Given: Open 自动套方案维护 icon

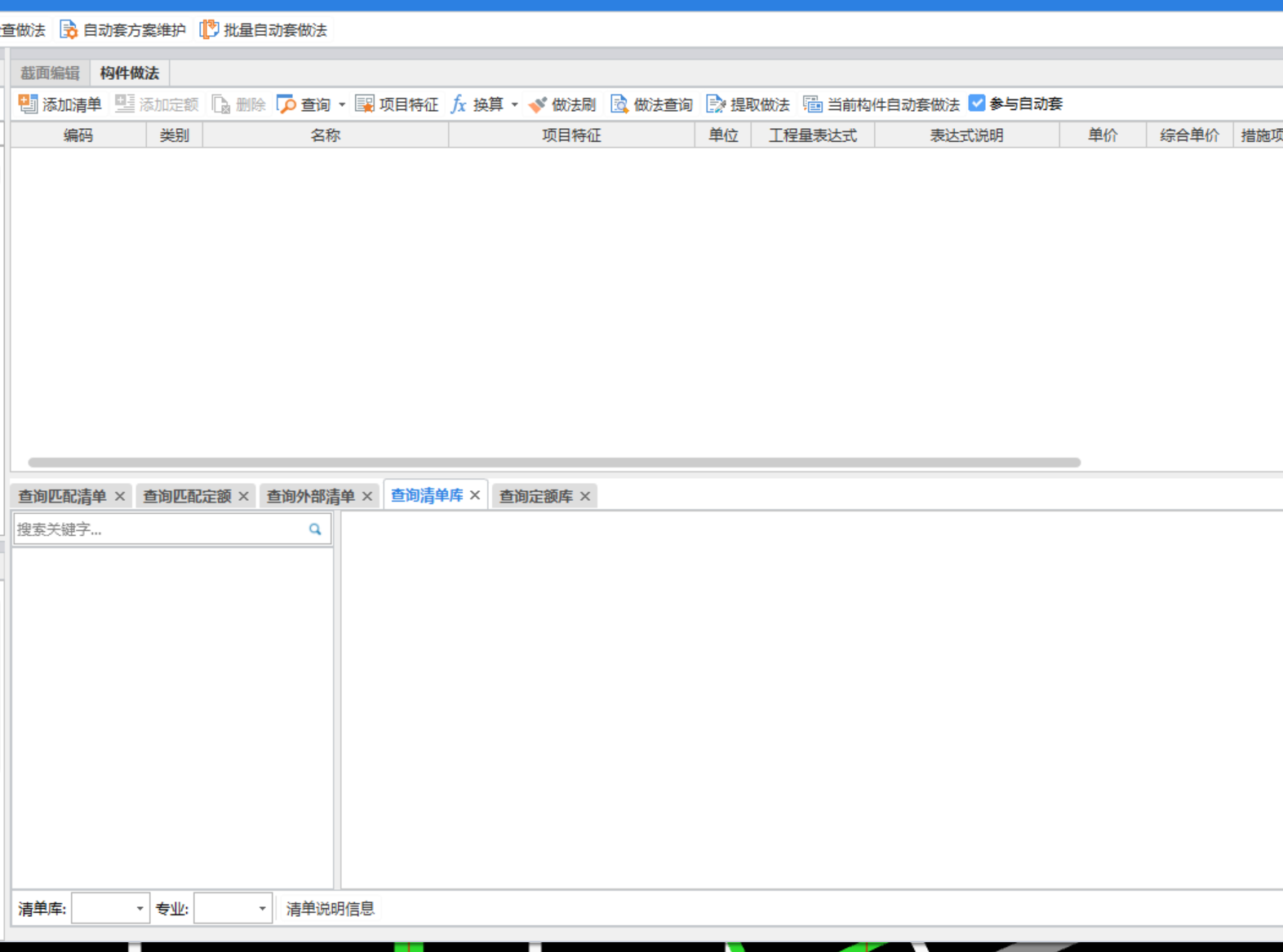Looking at the screenshot, I should pos(69,30).
